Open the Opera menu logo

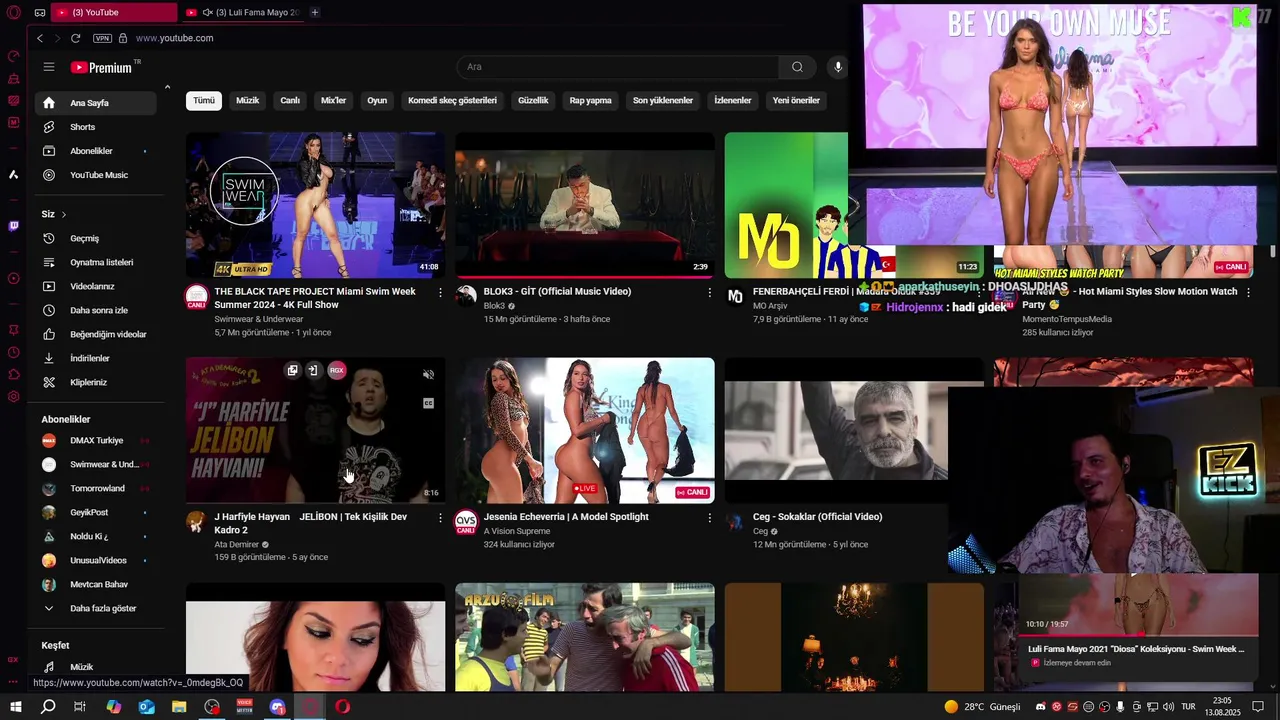[x=13, y=12]
